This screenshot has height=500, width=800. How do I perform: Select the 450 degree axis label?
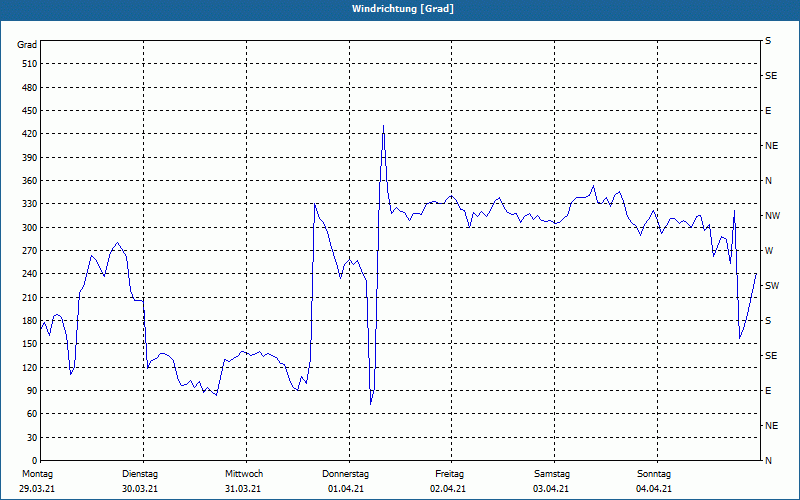click(30, 111)
